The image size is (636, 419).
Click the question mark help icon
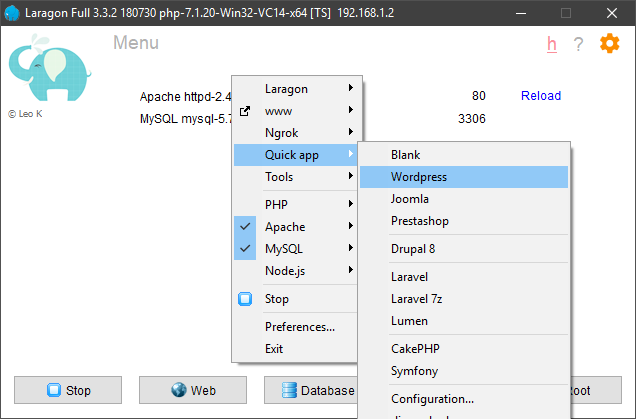[578, 44]
